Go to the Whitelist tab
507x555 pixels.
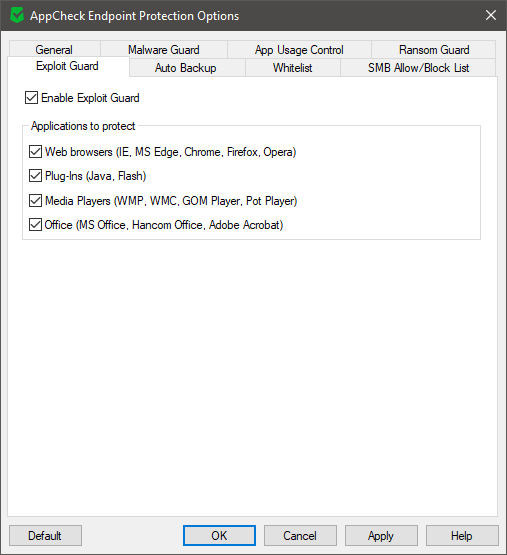tap(292, 68)
